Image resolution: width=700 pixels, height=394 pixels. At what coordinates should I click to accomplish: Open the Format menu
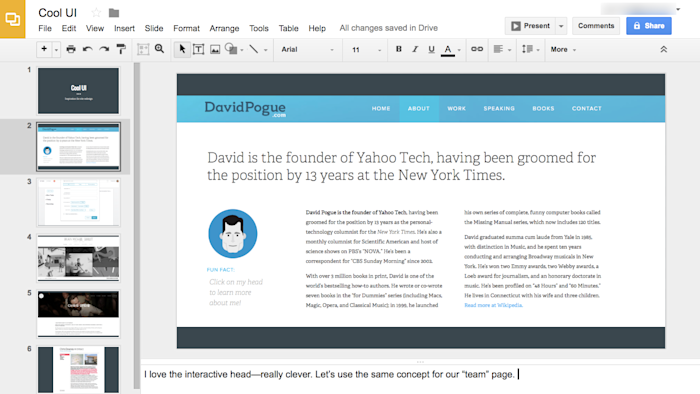pos(186,28)
